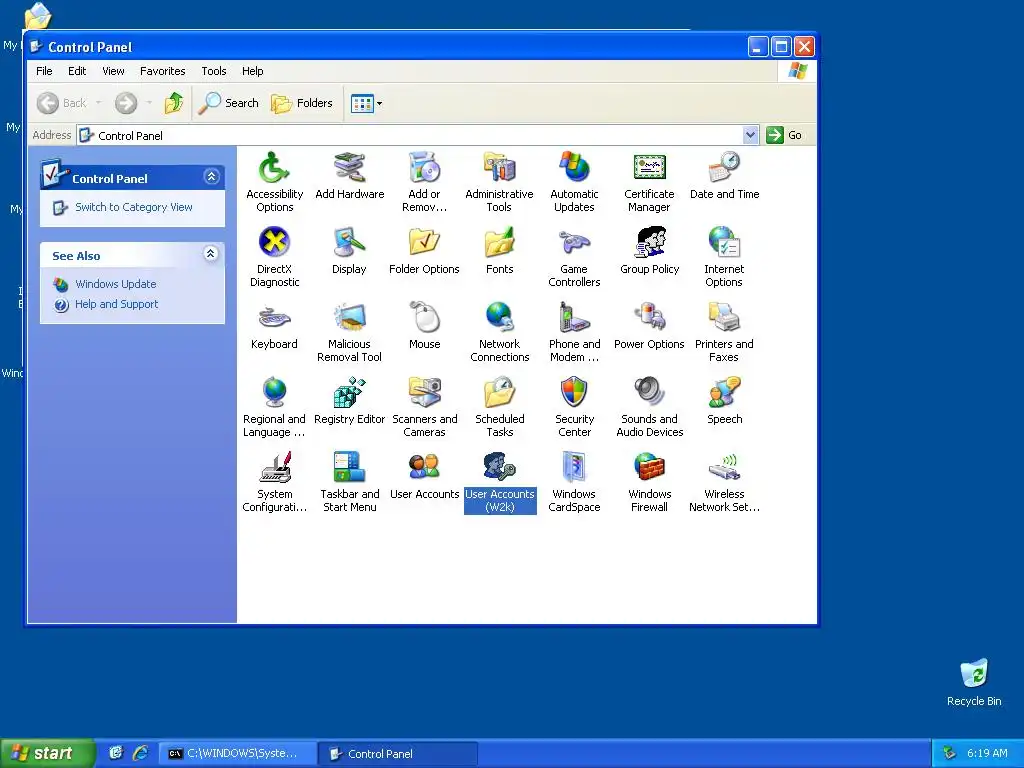The image size is (1024, 768).
Task: Open Scheduled Tasks icon
Action: [x=500, y=393]
